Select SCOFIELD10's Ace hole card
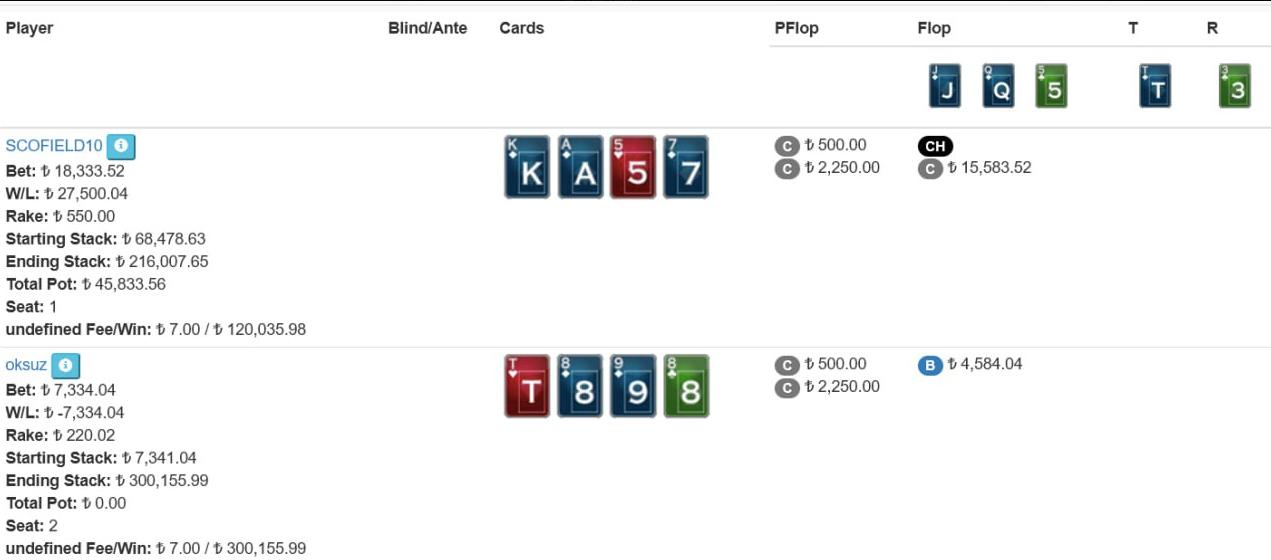This screenshot has width=1271, height=560. click(x=581, y=168)
